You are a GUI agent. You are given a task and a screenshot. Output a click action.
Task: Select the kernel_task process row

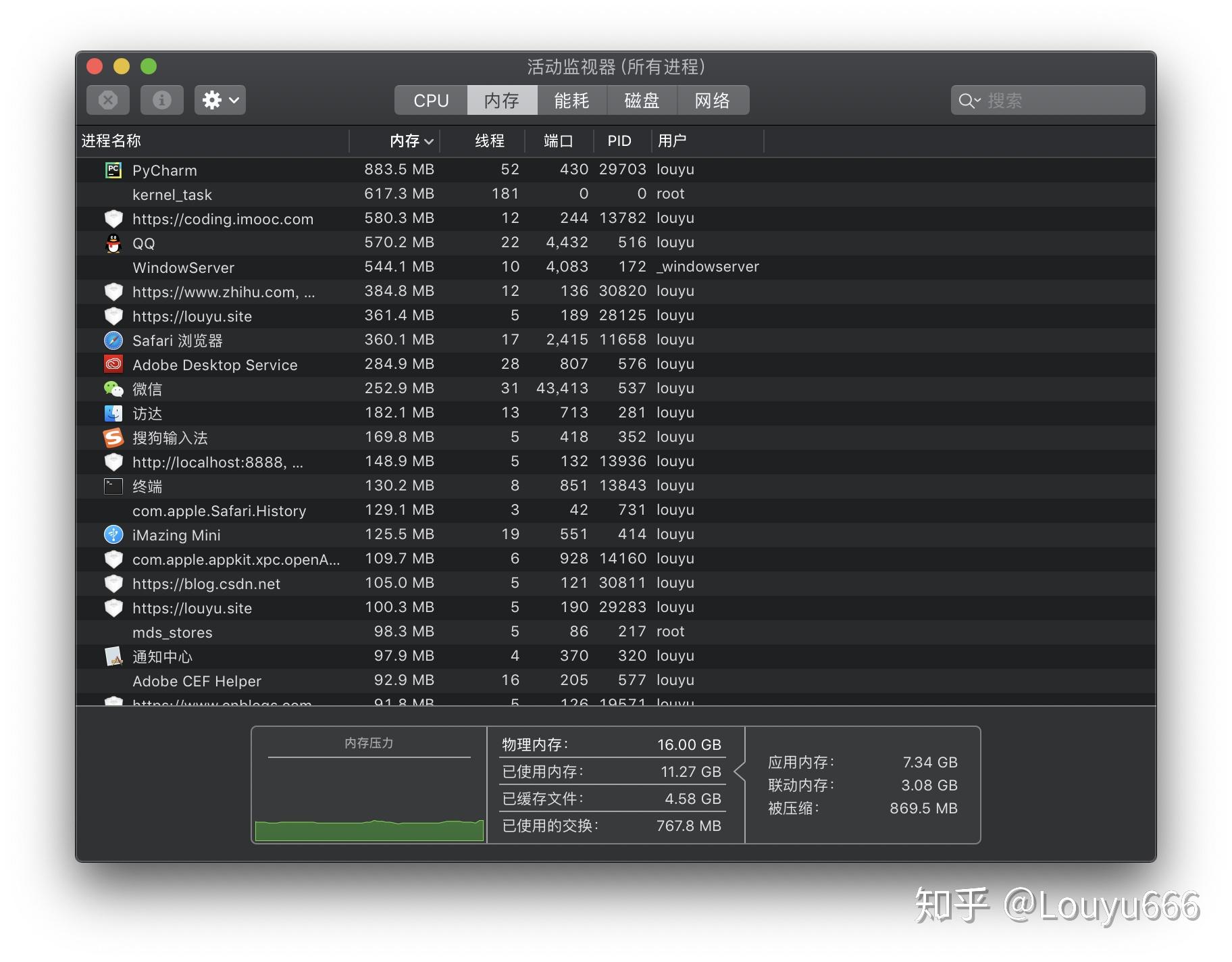coord(616,195)
